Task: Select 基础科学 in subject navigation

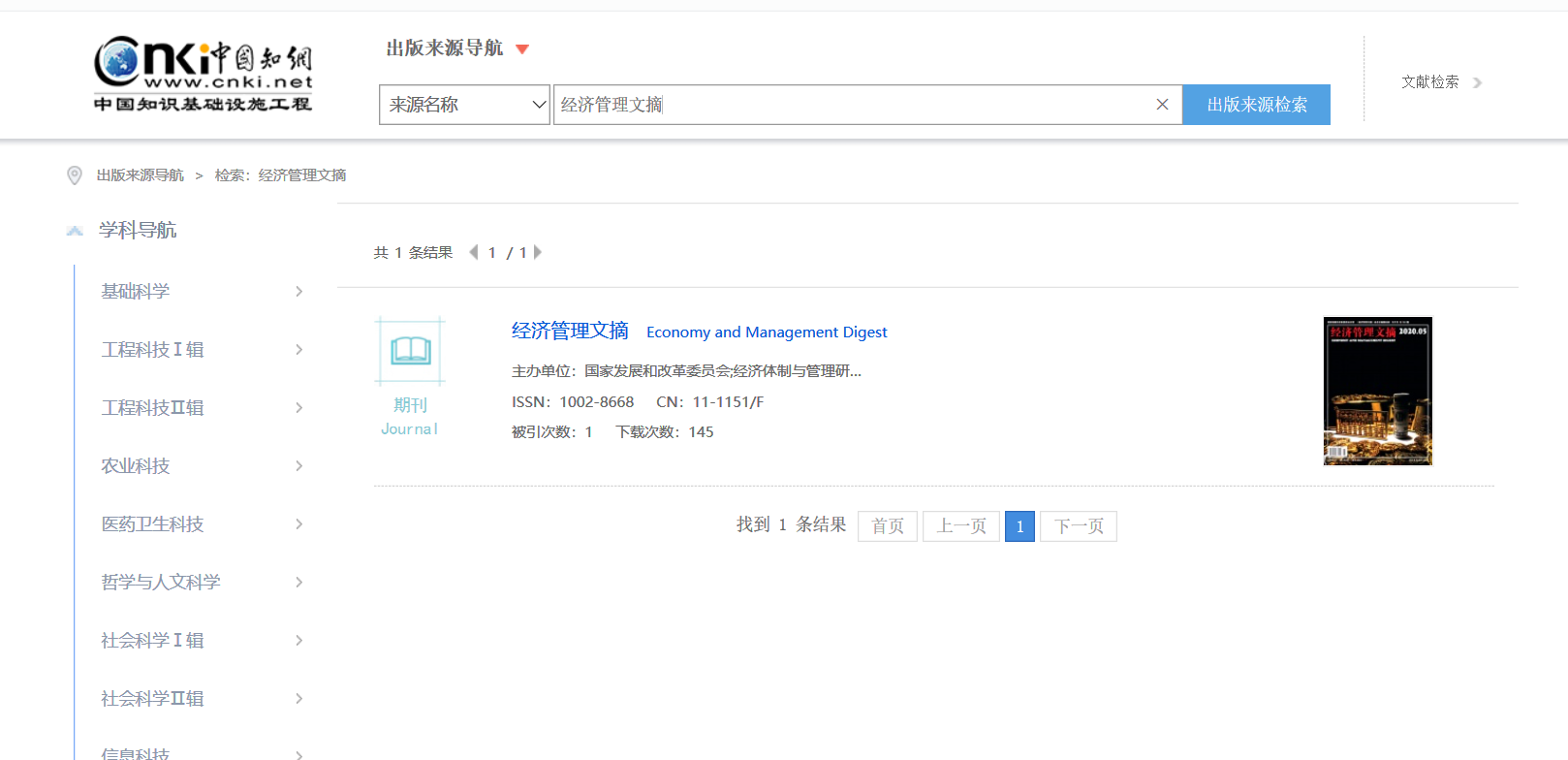Action: 136,292
